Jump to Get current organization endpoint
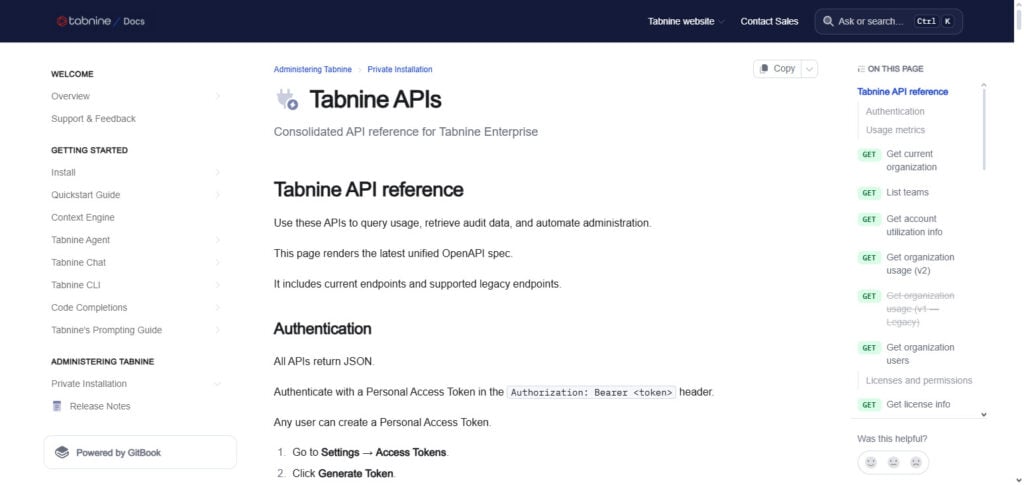1024x485 pixels. 911,161
